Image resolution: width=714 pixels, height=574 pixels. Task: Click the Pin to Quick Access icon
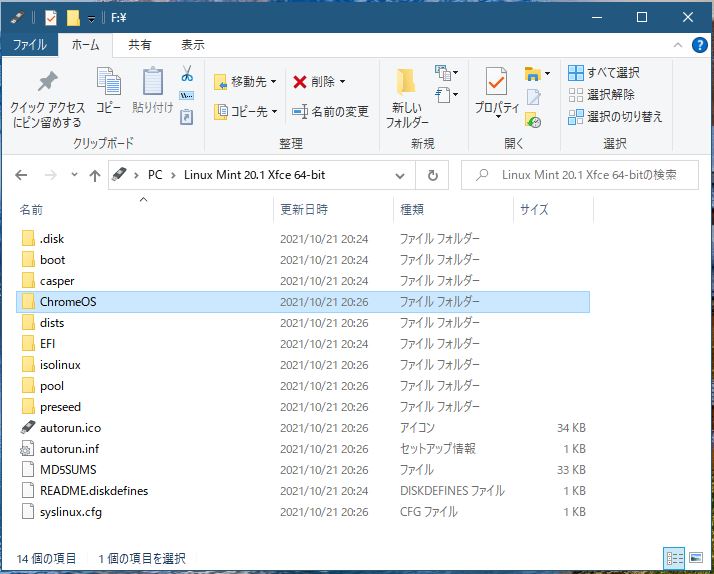(46, 84)
